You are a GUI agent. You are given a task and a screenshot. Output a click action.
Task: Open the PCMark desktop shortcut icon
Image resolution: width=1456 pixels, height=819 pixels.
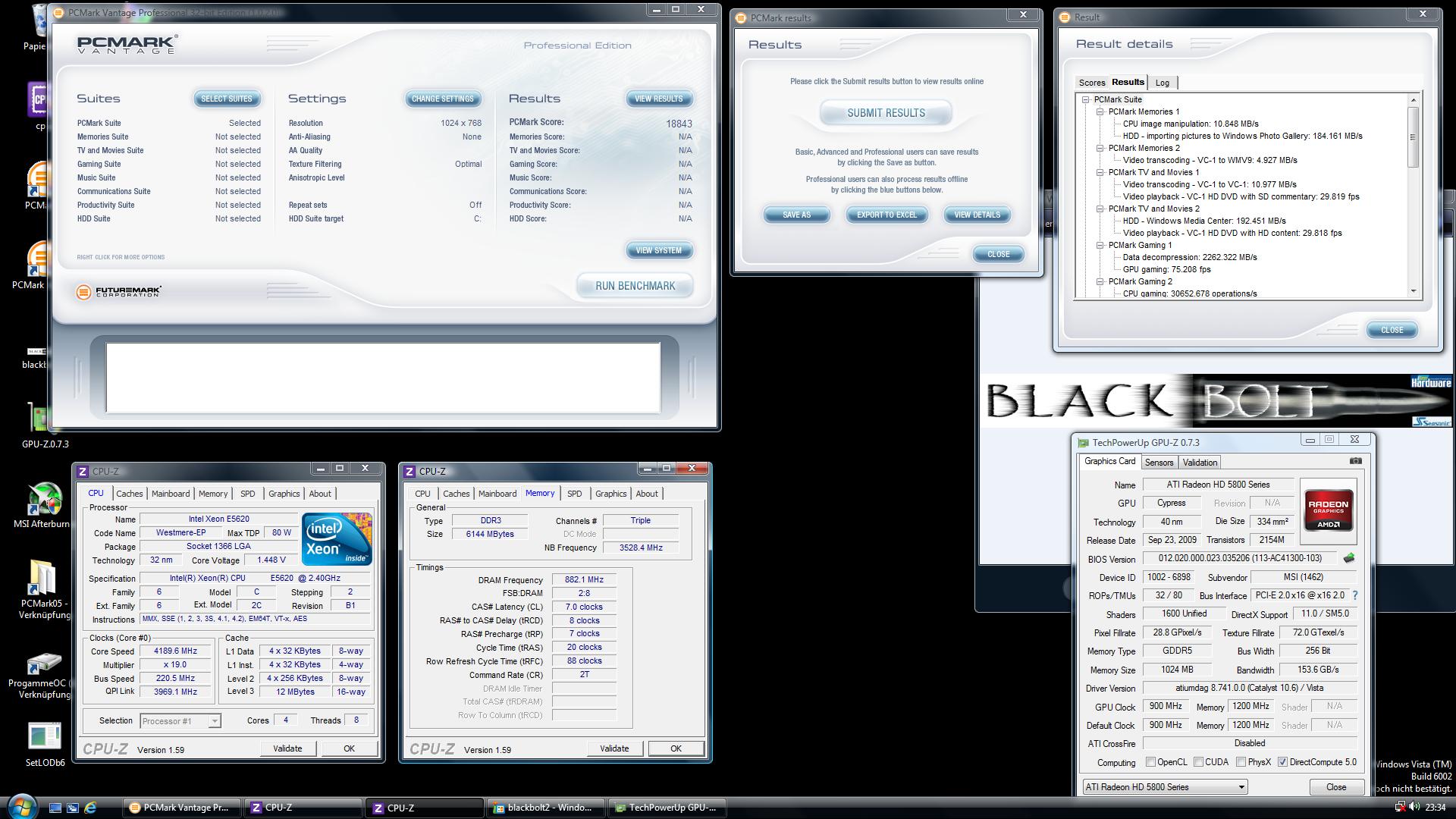38,260
